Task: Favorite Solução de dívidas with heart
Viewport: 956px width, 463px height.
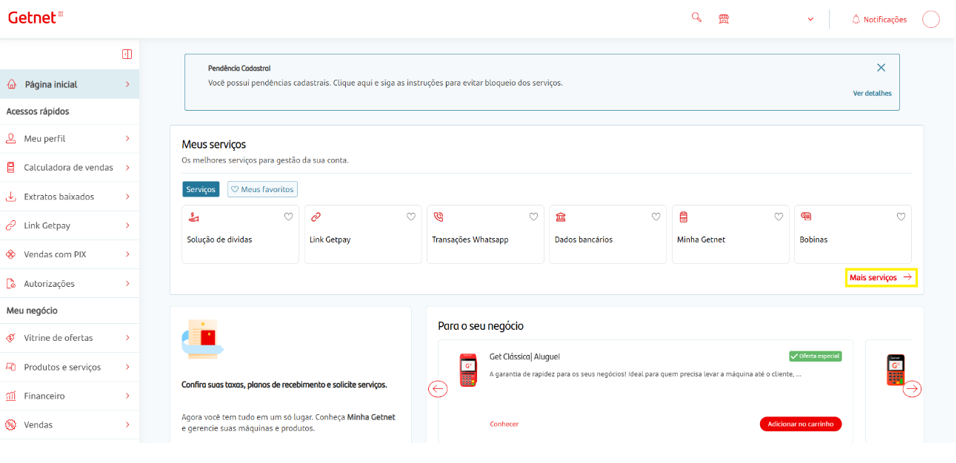Action: pos(288,217)
